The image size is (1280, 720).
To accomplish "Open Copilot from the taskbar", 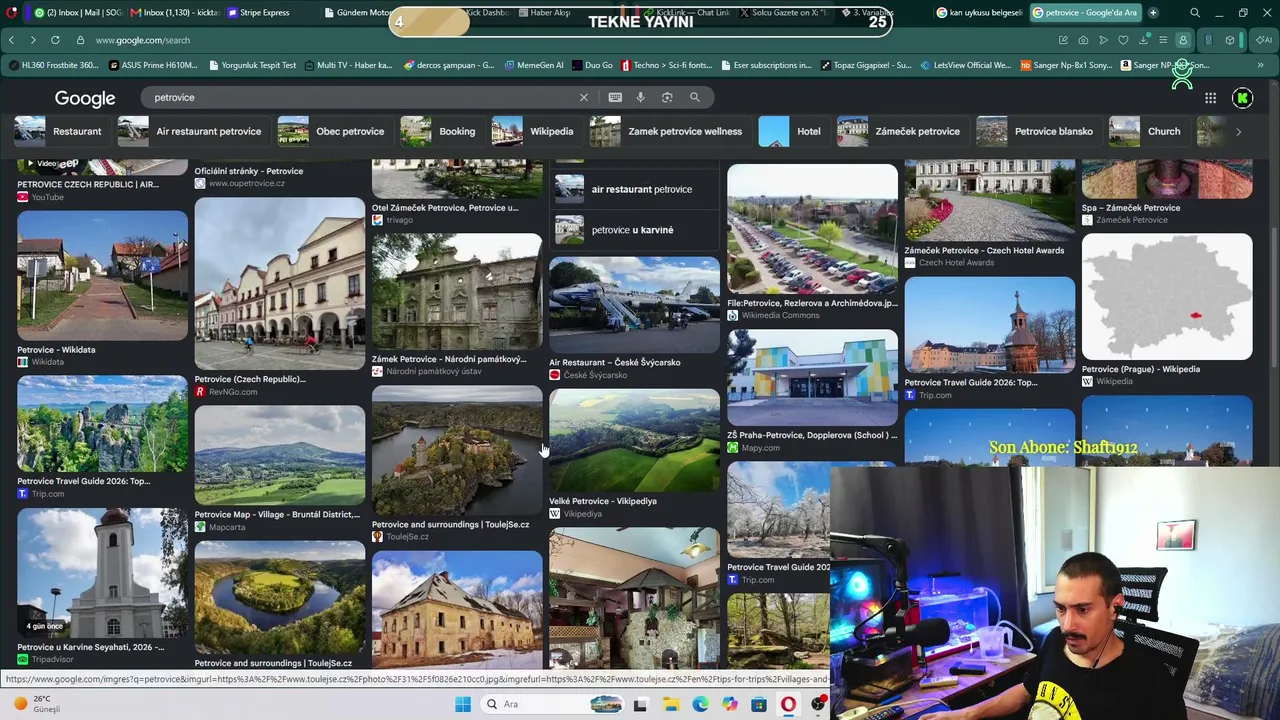I will (730, 704).
